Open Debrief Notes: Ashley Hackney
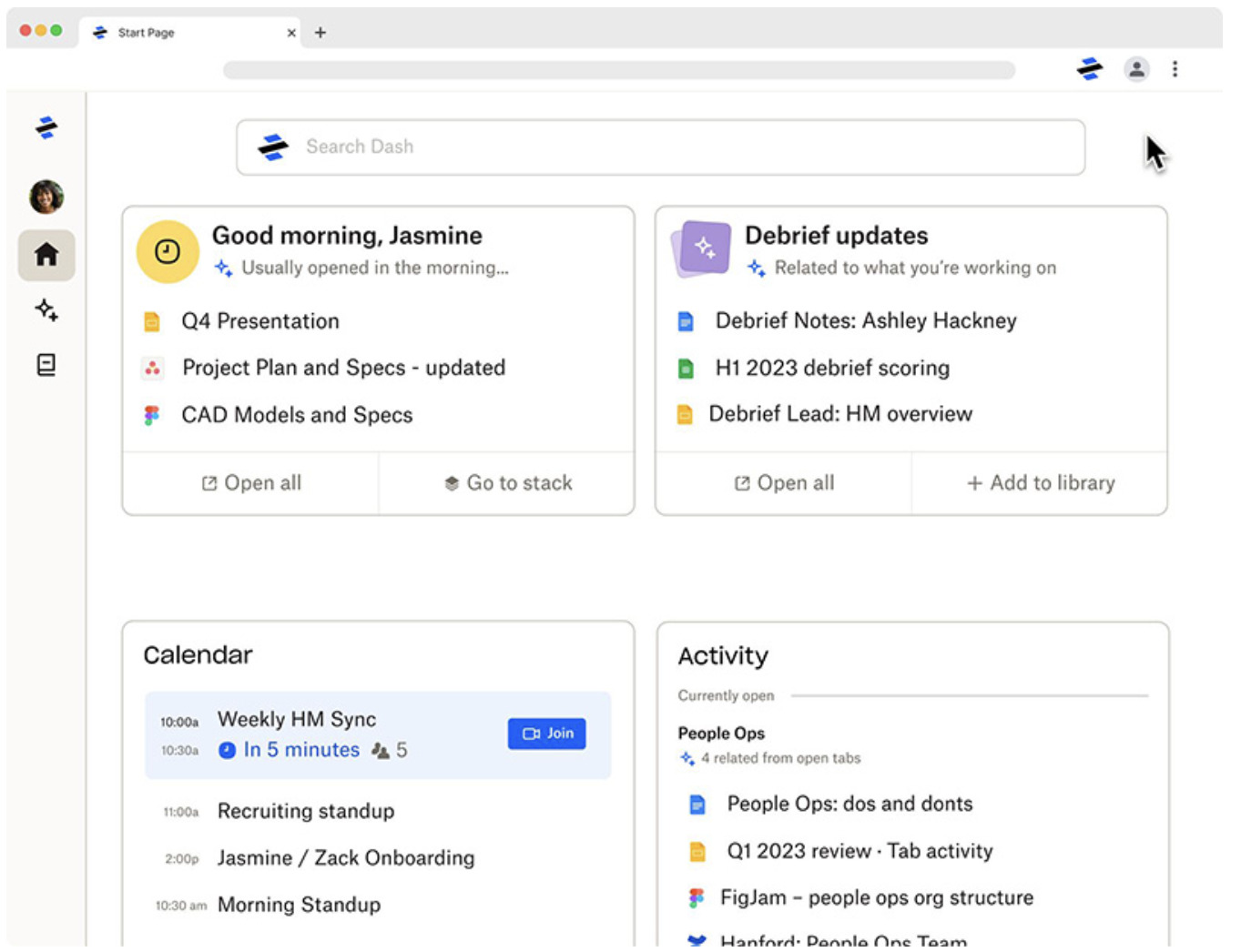1241x952 pixels. coord(866,320)
